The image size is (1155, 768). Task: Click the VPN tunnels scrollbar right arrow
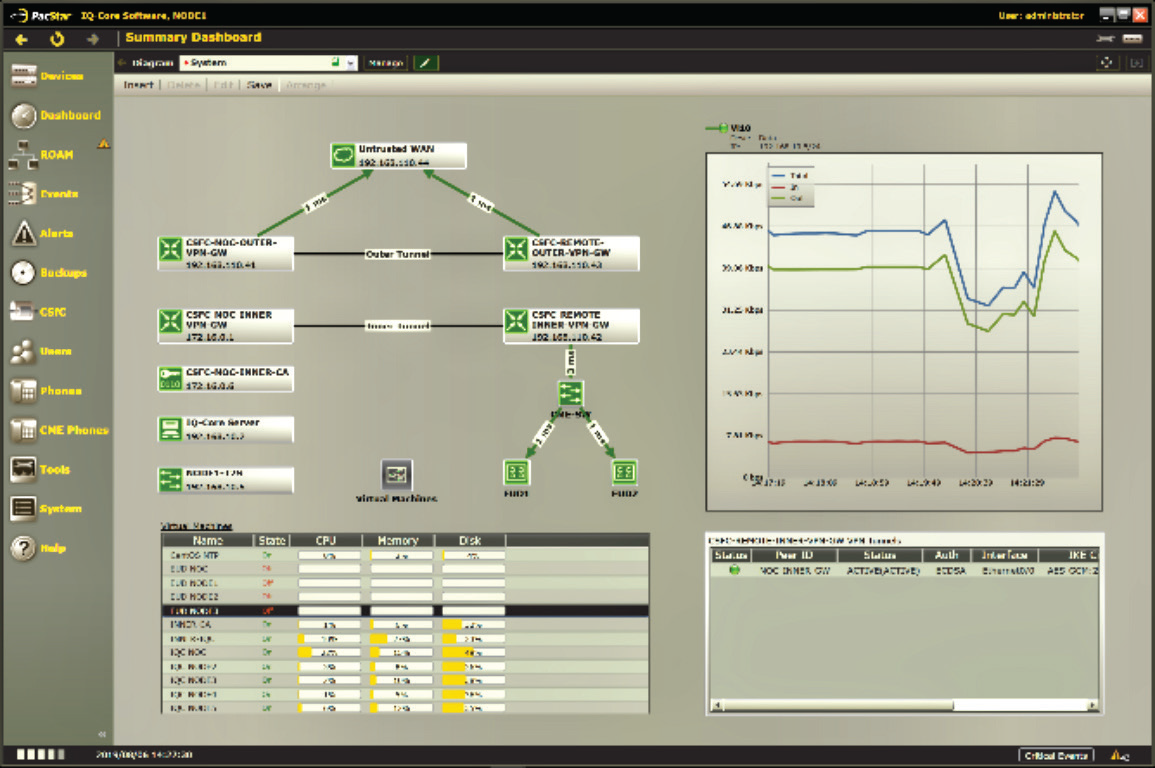(x=1092, y=705)
